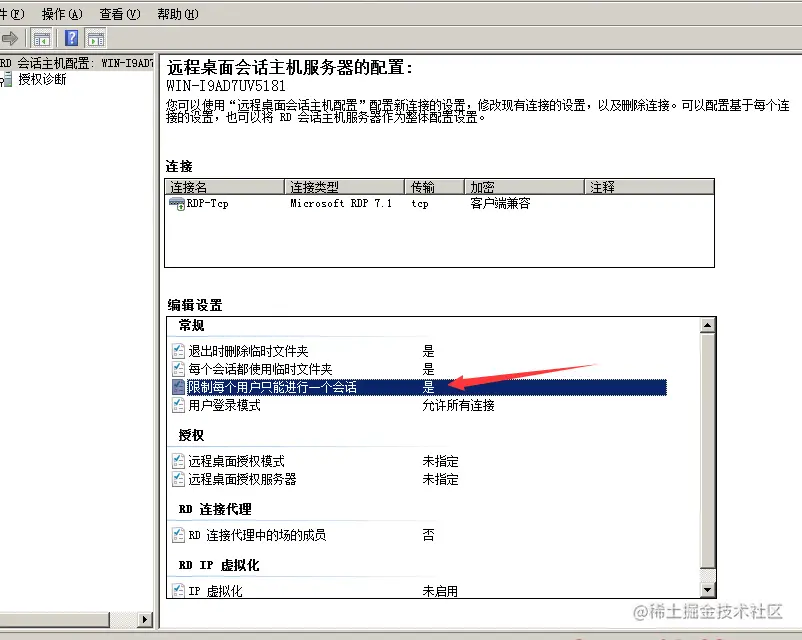Click left pane scroll right arrow
Screen dimensions: 802x640
(x=145, y=620)
